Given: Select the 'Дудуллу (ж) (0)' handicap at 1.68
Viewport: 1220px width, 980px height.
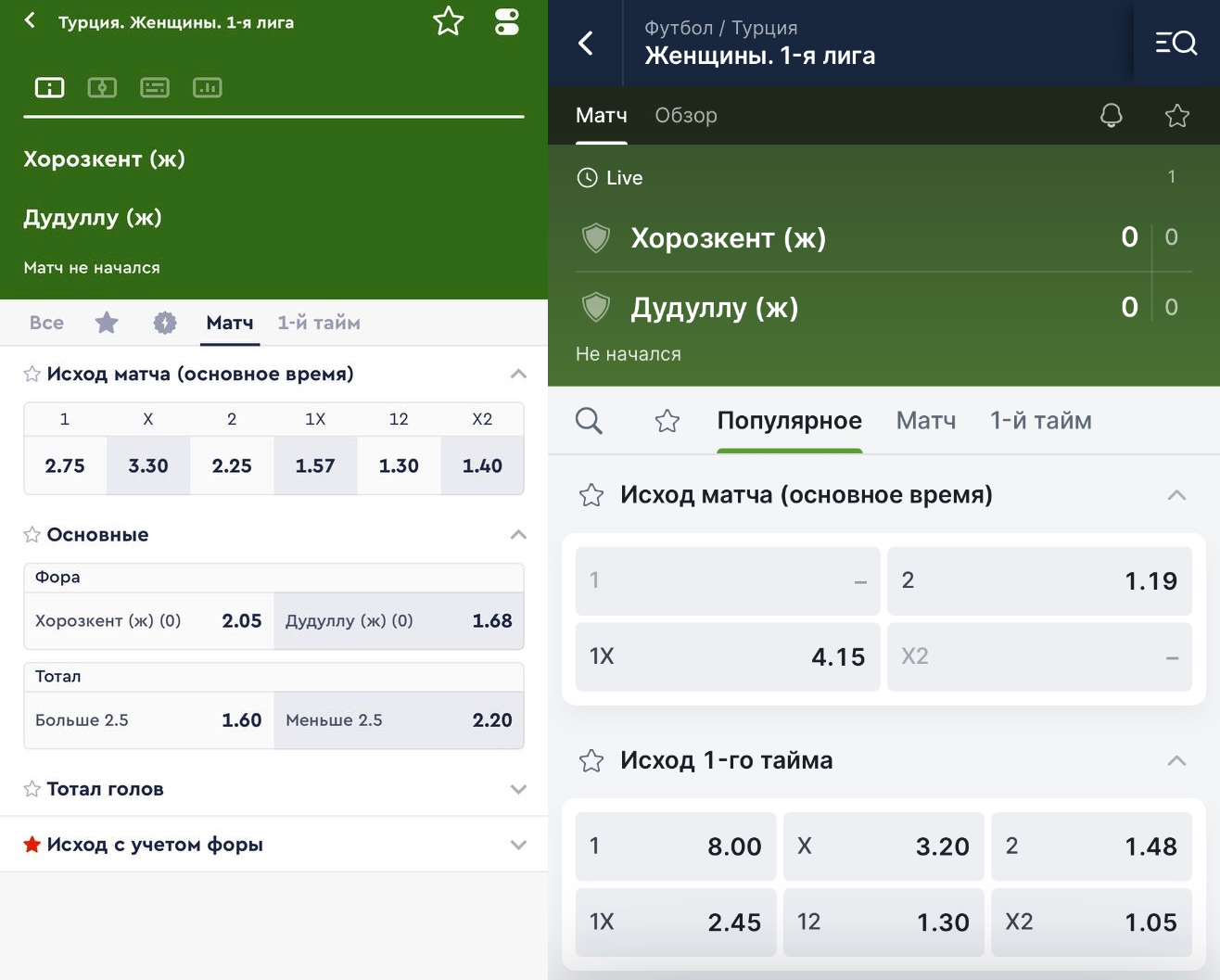Looking at the screenshot, I should 399,621.
